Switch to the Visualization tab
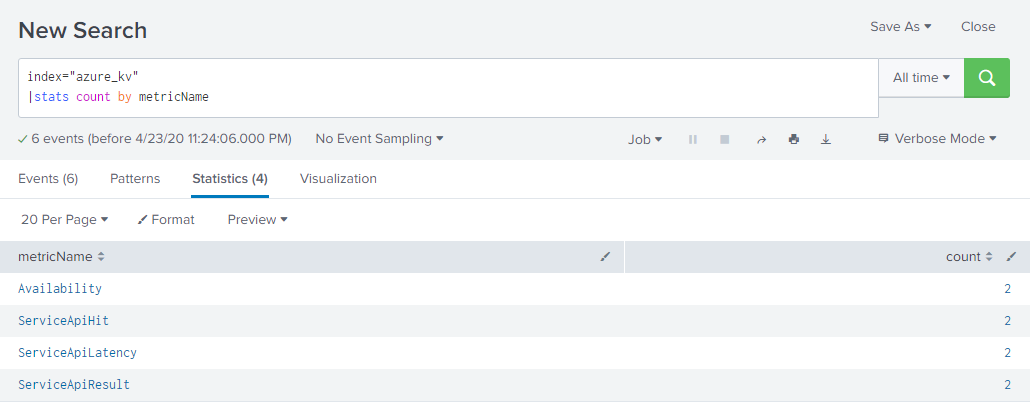1030x402 pixels. tap(338, 179)
